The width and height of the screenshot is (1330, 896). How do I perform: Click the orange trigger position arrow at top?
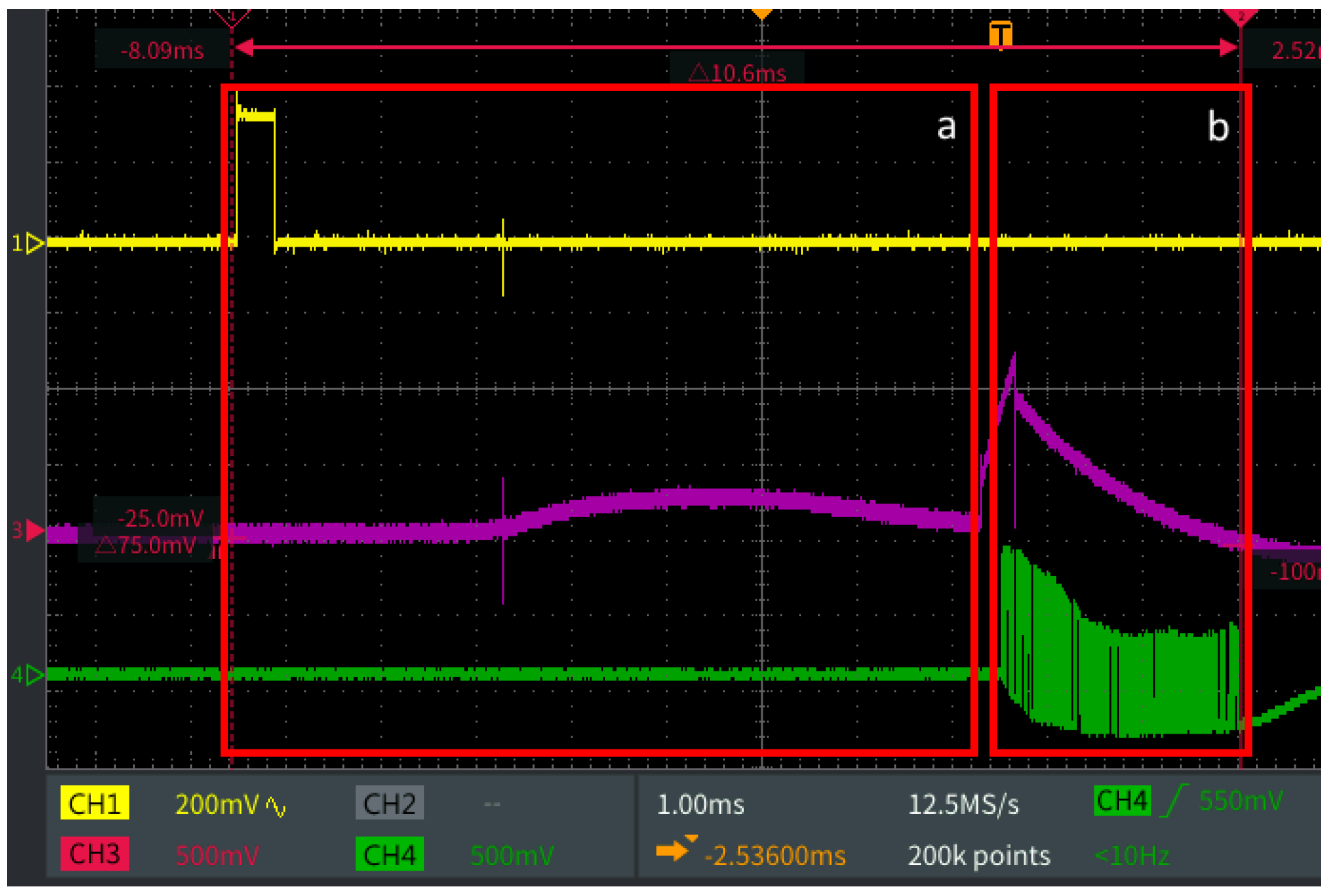(x=761, y=14)
